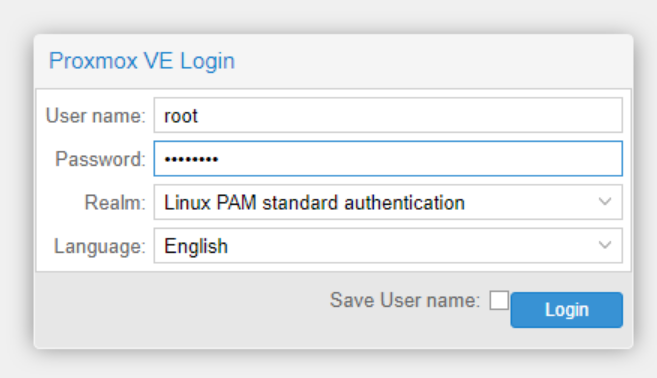
Task: Click the User name label
Action: (96, 116)
